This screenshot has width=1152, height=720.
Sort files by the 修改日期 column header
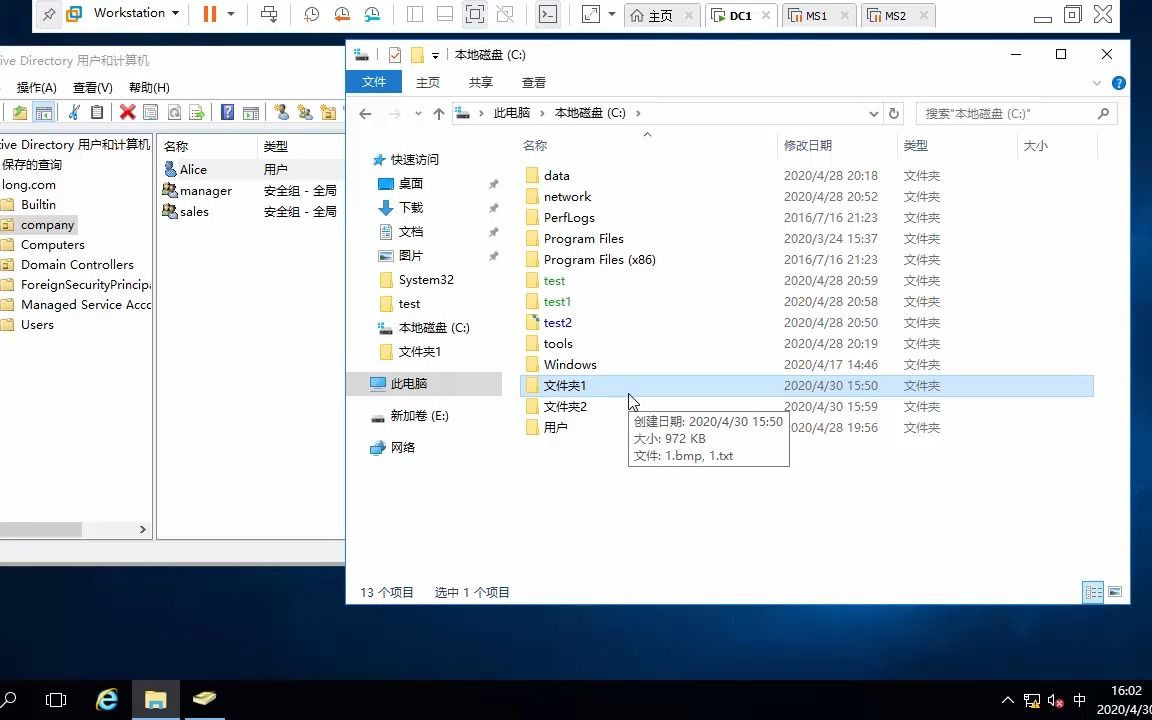point(807,145)
